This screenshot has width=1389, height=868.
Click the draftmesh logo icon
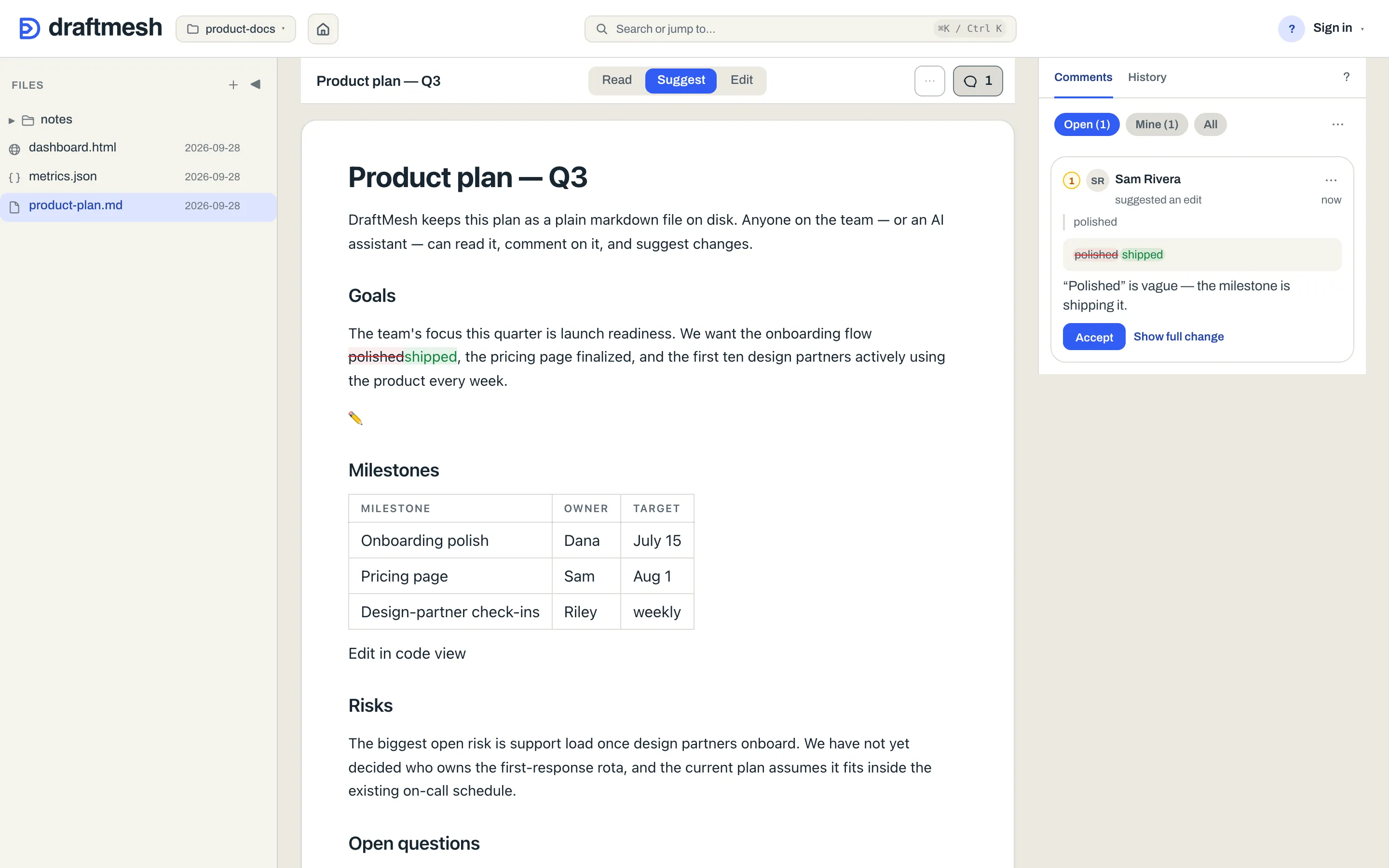(29, 28)
